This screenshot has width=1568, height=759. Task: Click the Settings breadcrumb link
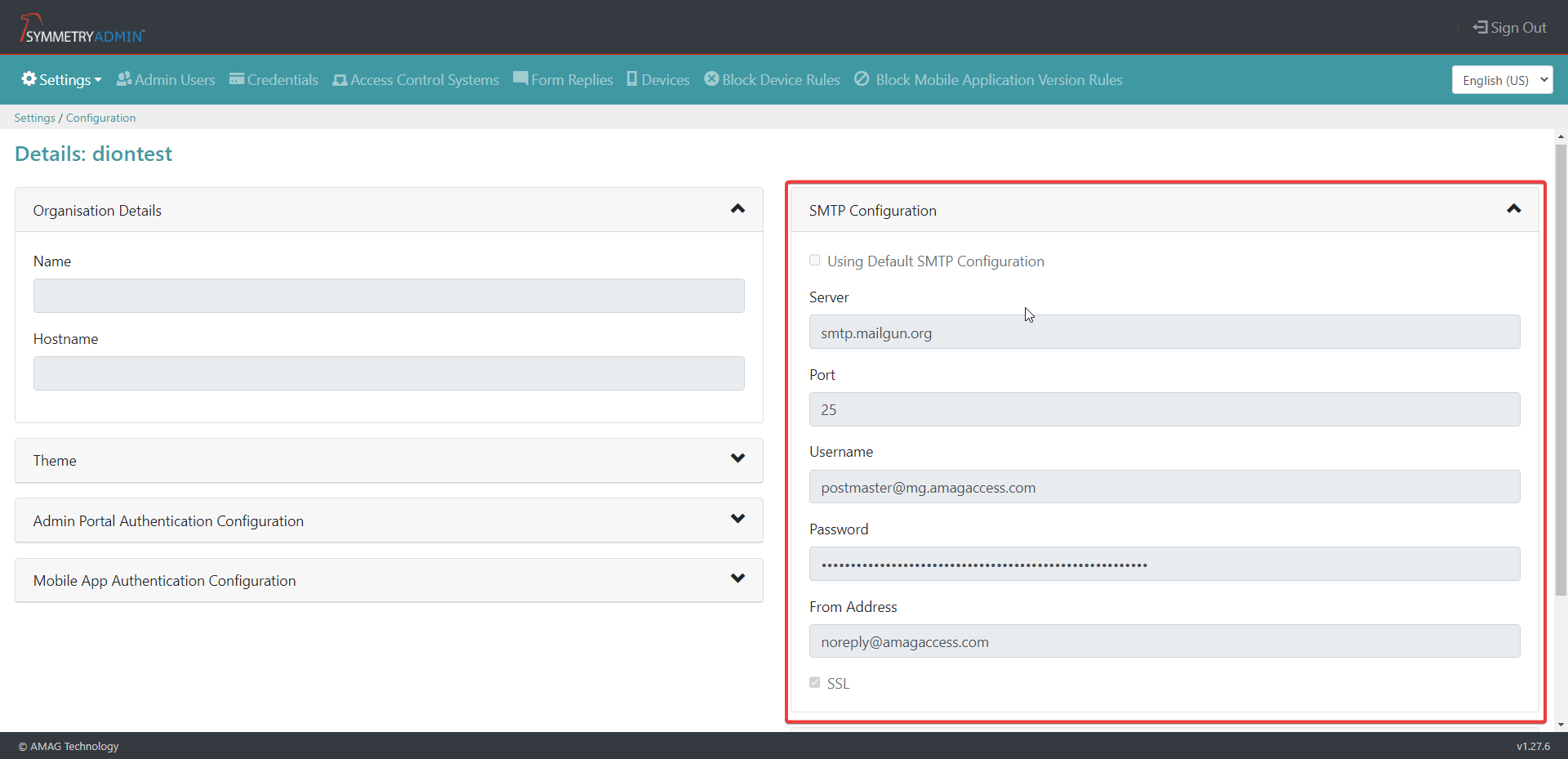click(34, 118)
